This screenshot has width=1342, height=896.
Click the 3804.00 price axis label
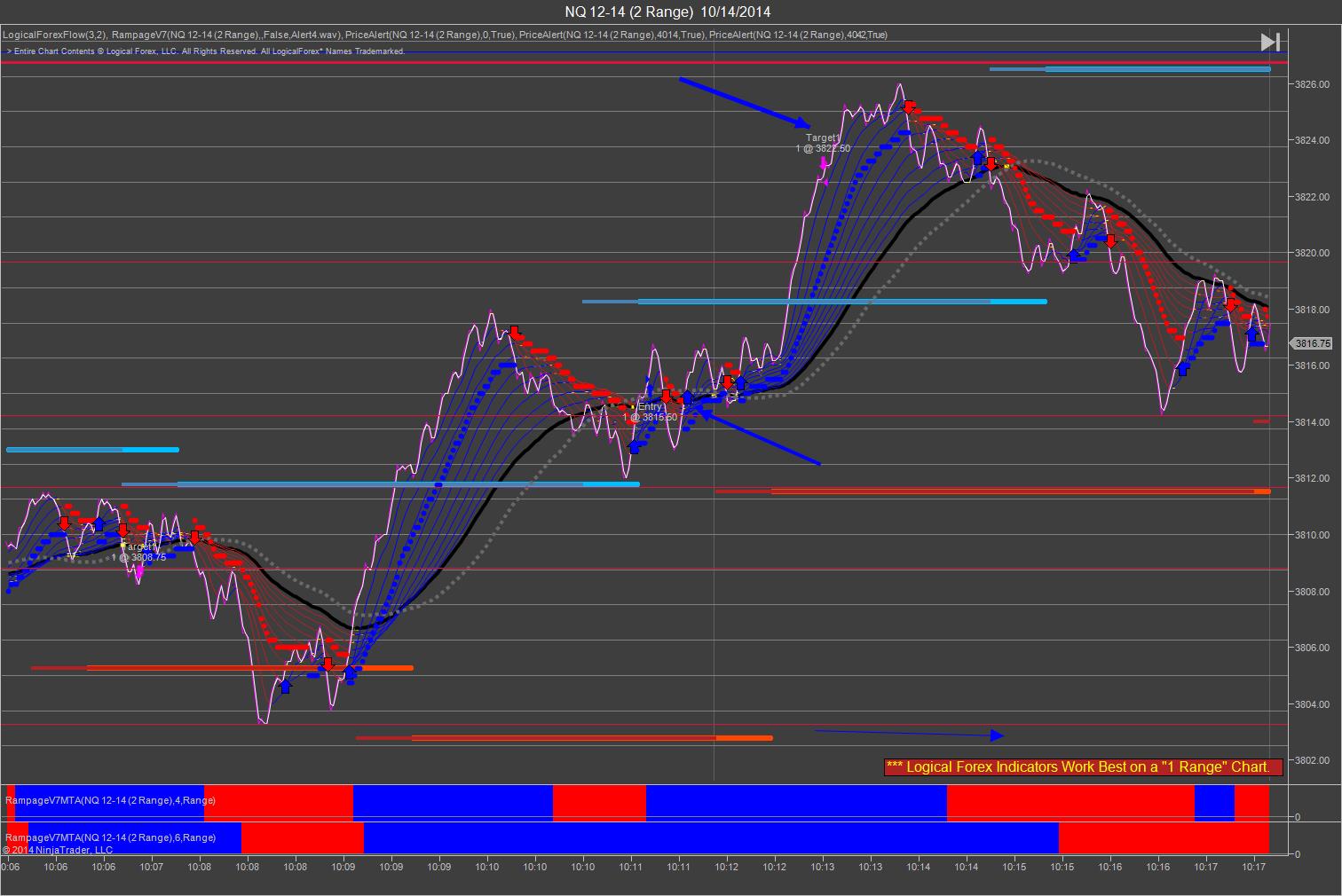click(1312, 704)
